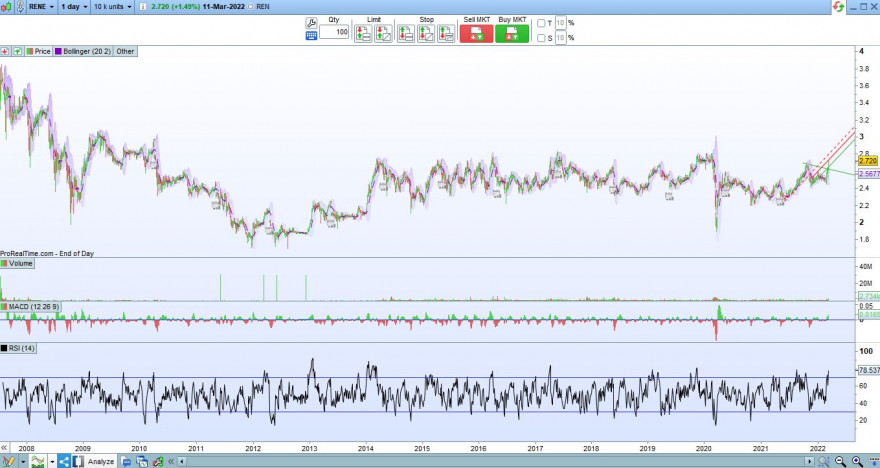
Task: Click the blue keyboard icon under the wrench
Action: (x=311, y=35)
